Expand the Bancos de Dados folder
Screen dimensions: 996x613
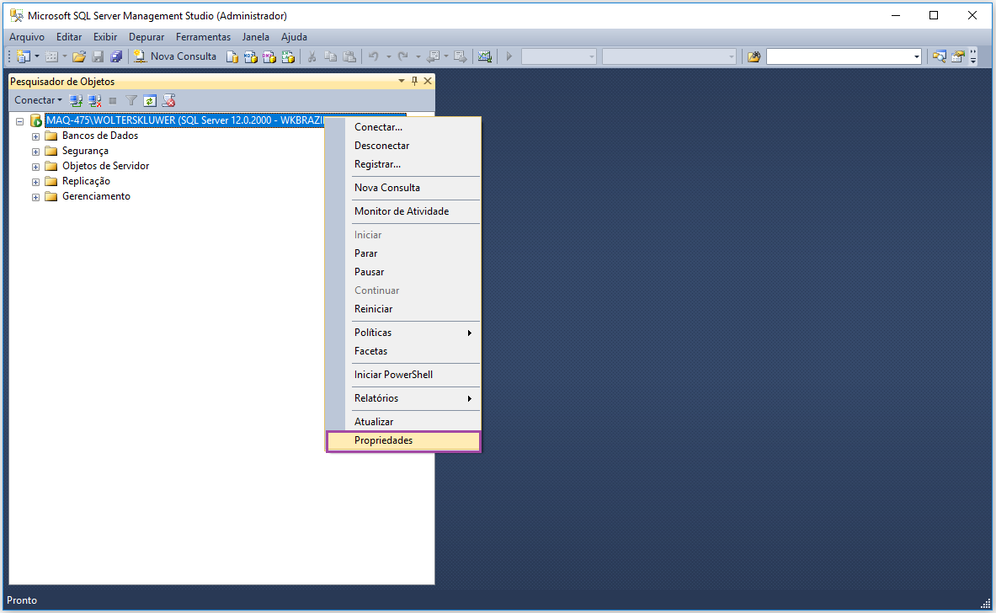36,136
